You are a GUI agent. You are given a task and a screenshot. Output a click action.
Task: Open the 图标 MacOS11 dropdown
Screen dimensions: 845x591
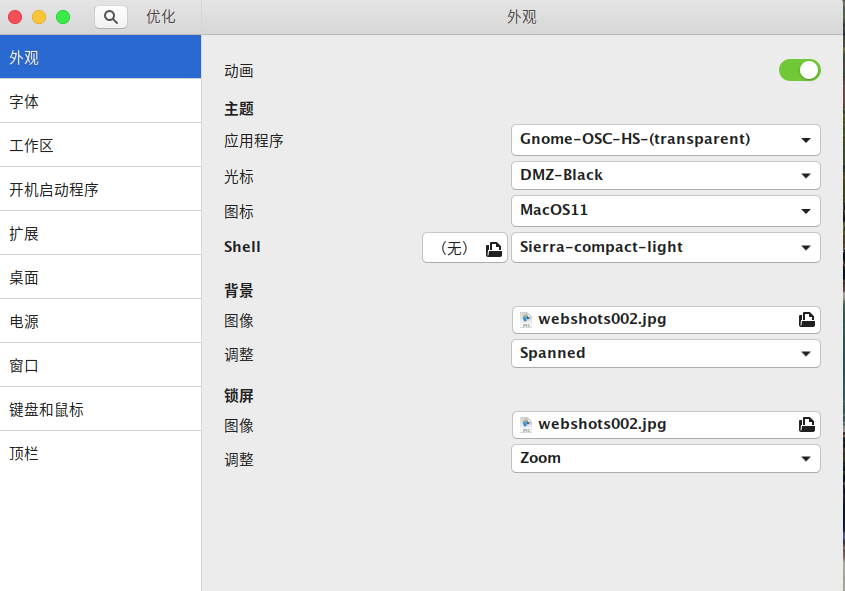pyautogui.click(x=666, y=211)
